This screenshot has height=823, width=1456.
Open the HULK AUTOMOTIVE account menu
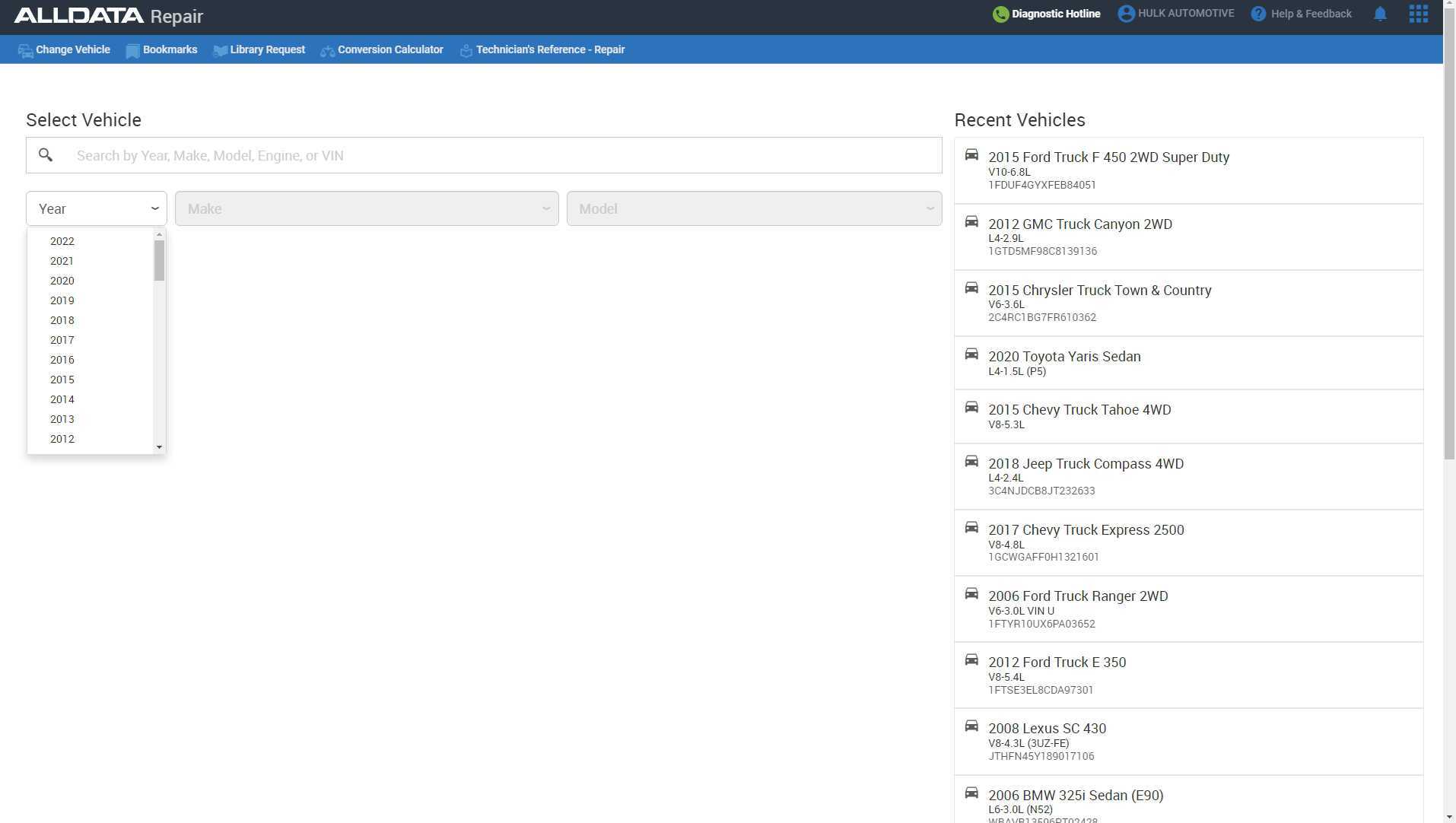1176,14
